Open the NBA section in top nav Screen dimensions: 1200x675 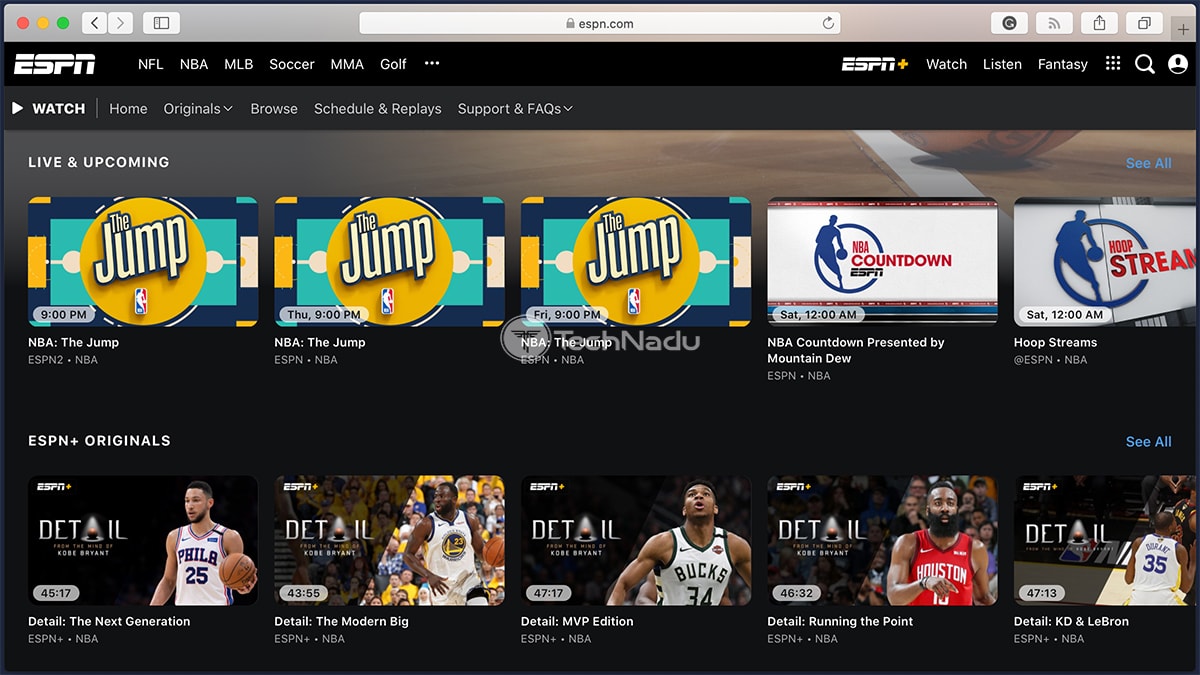194,64
